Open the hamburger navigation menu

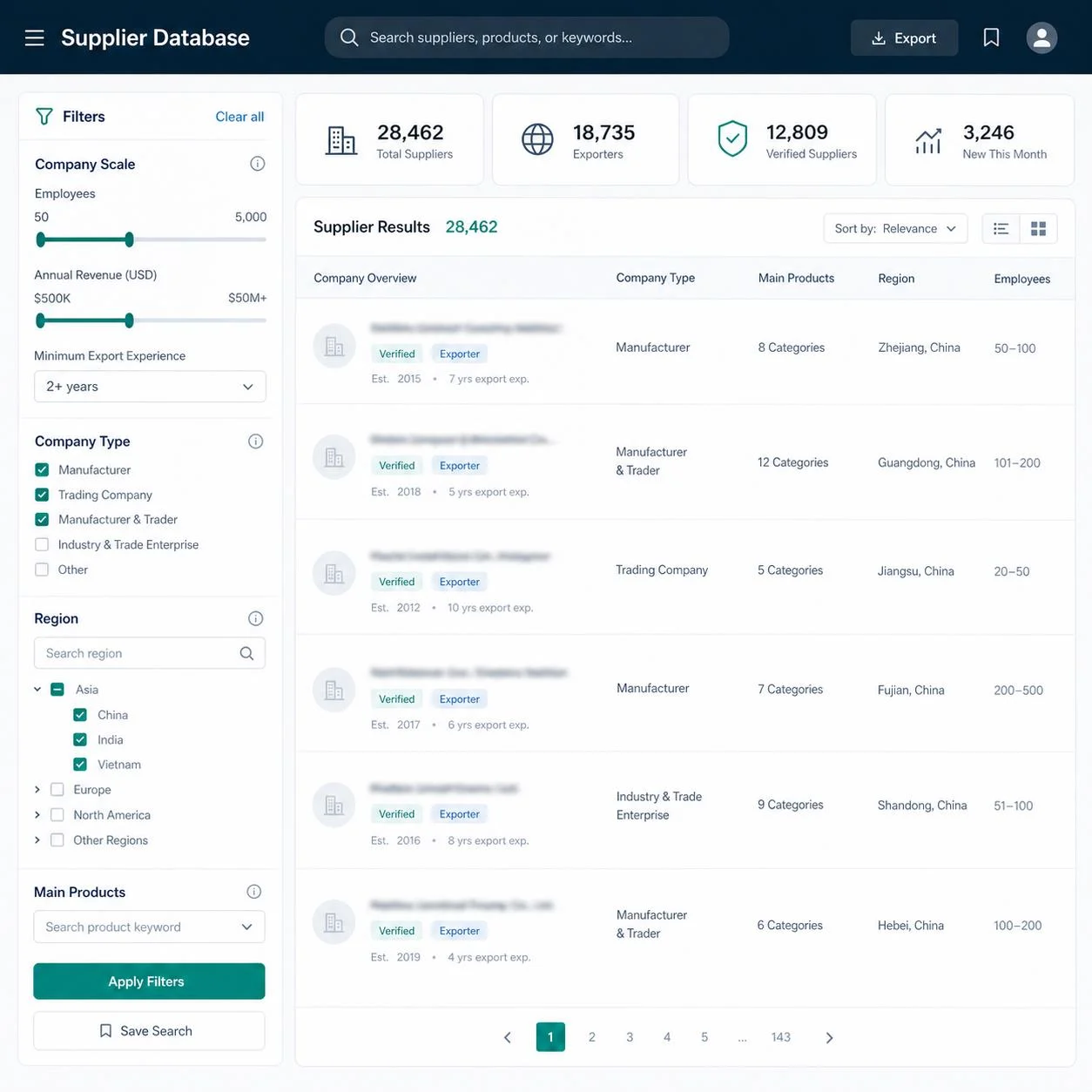[35, 37]
